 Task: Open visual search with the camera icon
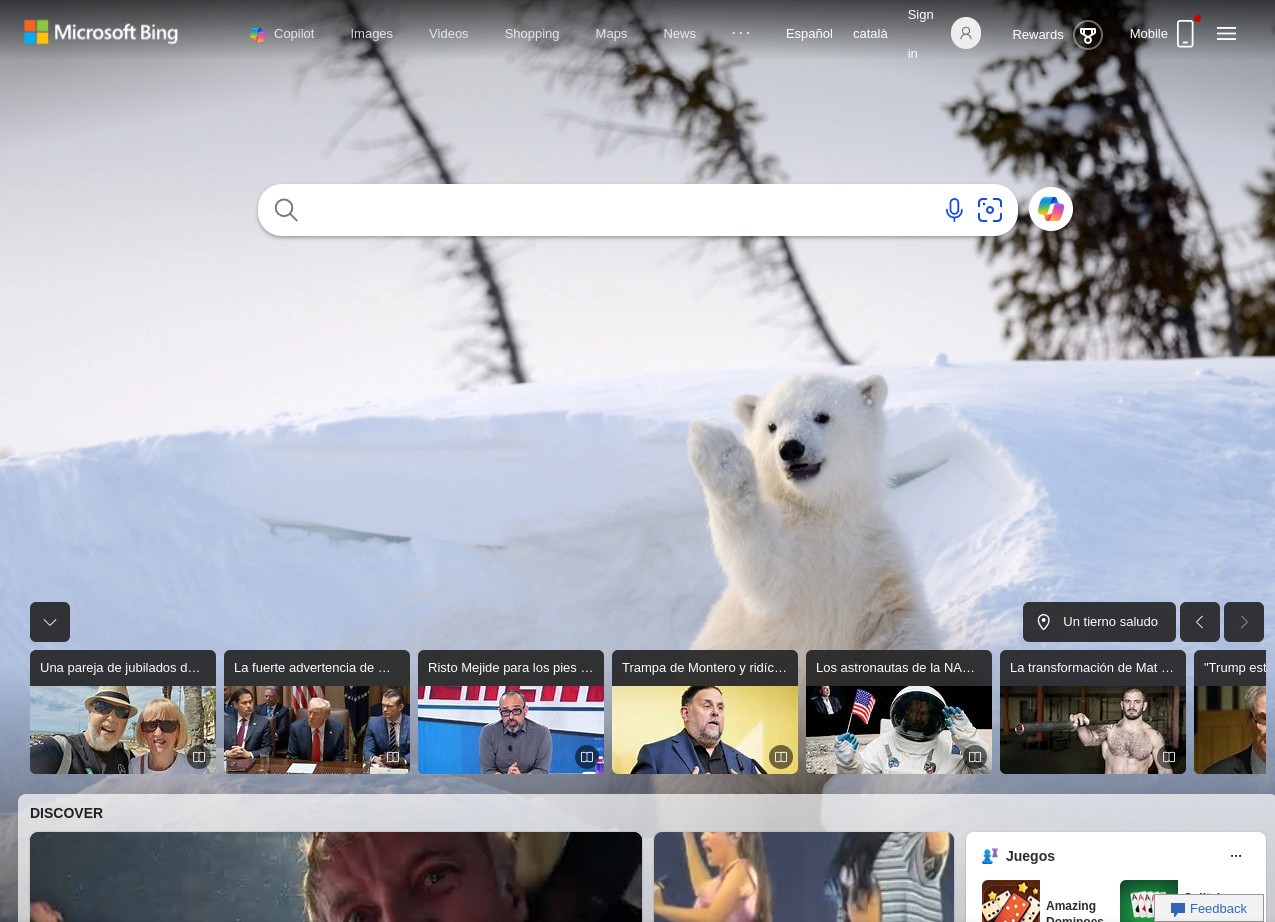click(x=990, y=210)
